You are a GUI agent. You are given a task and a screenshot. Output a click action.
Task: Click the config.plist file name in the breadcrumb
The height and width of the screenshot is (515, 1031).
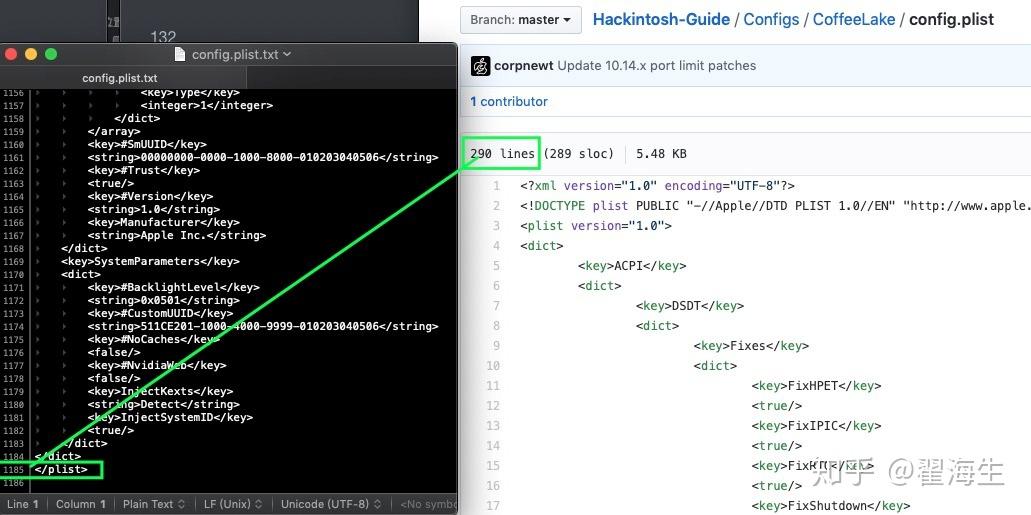coord(951,20)
